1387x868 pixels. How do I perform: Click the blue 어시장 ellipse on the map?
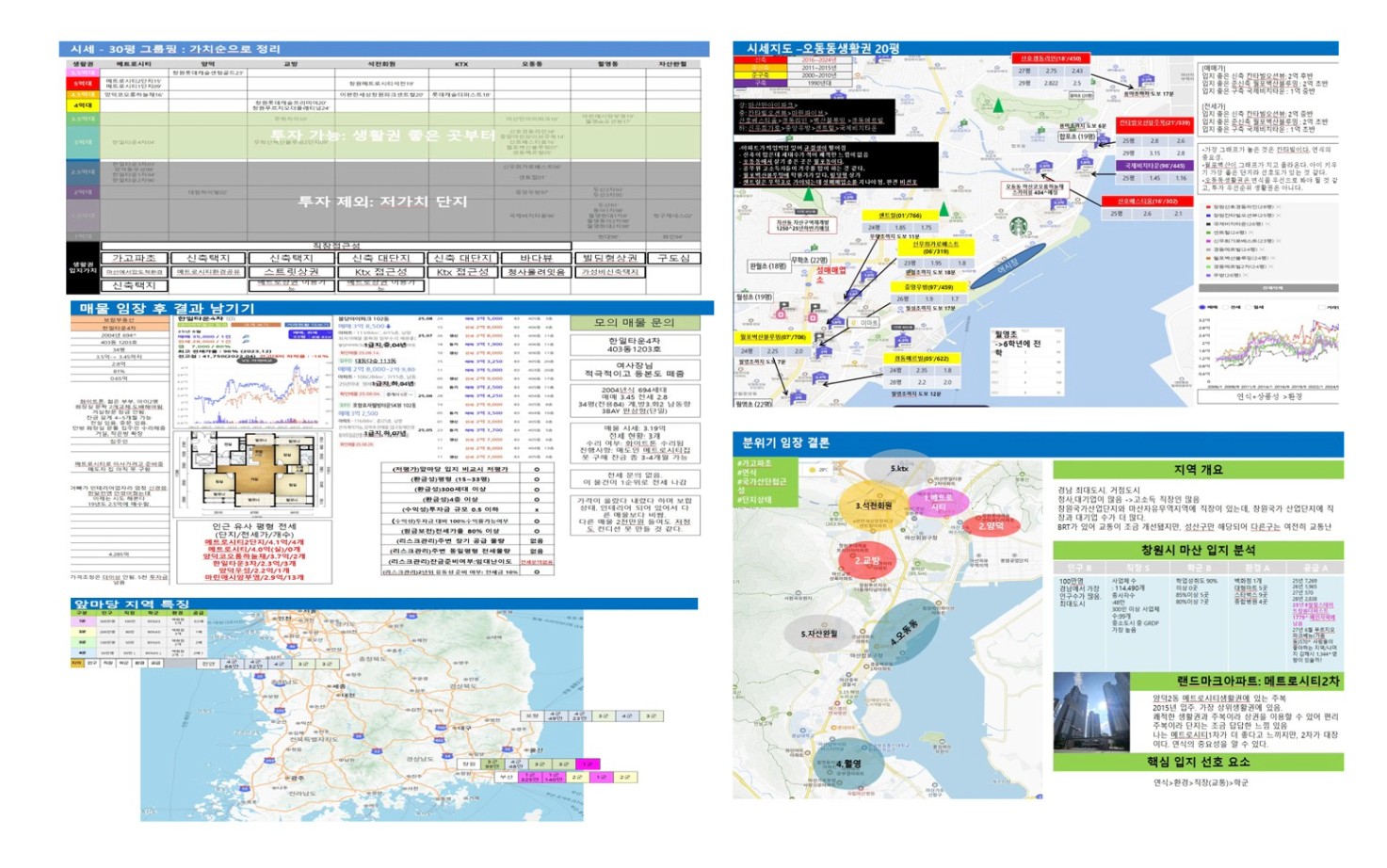[x=1008, y=265]
